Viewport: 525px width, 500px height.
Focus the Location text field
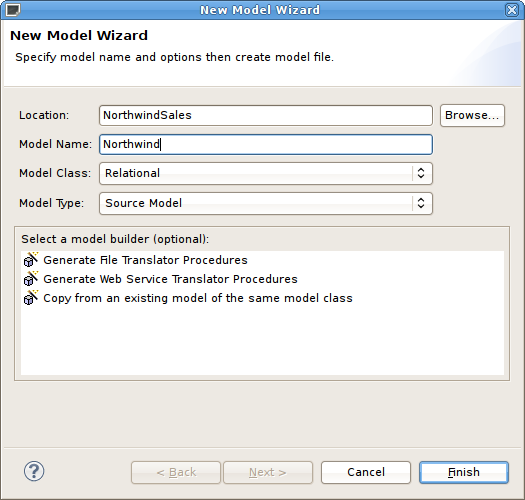point(266,116)
